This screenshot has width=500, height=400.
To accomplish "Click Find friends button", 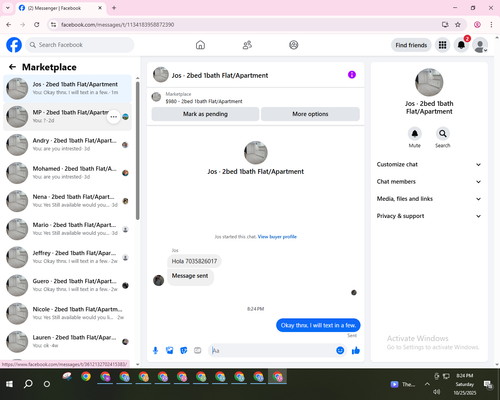I will click(411, 45).
